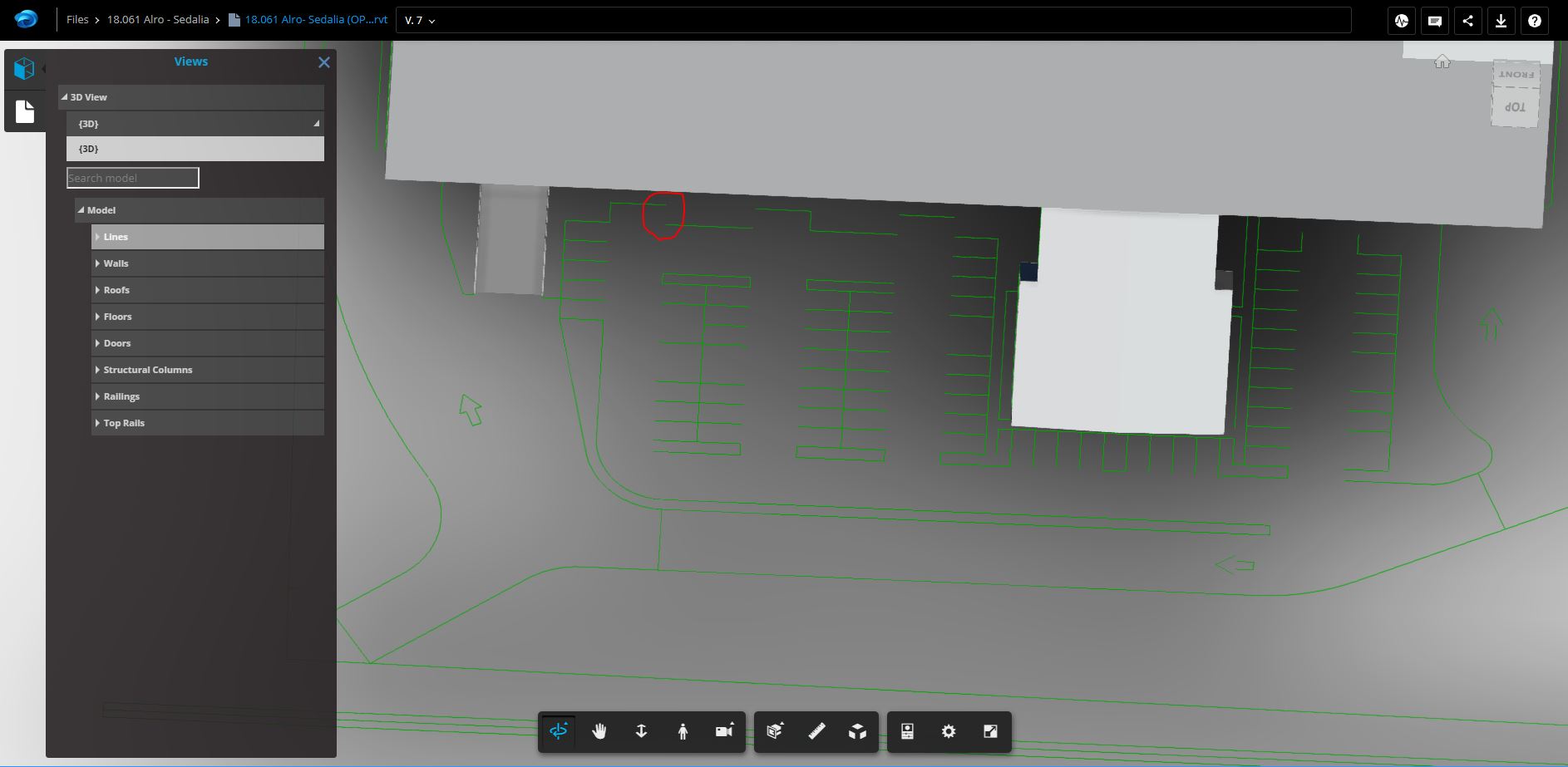Activate the Pan tool
The width and height of the screenshot is (1568, 767).
tap(599, 732)
